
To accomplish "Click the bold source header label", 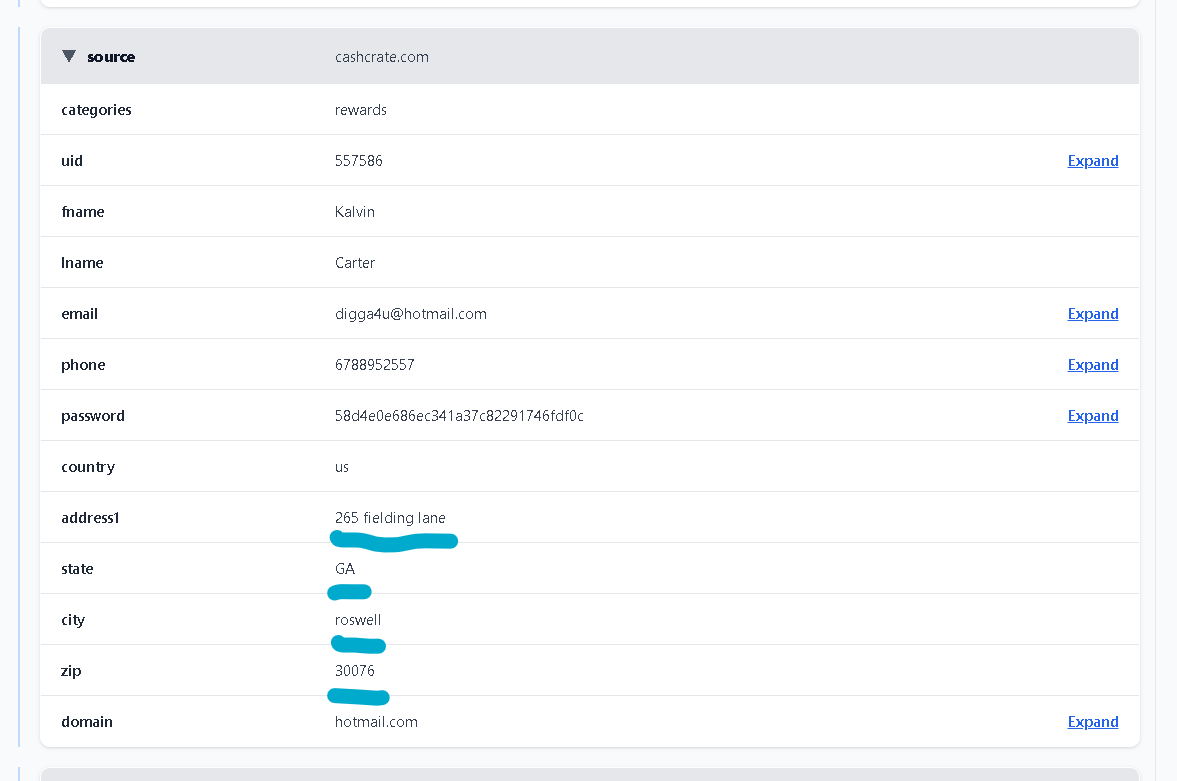I will (111, 57).
